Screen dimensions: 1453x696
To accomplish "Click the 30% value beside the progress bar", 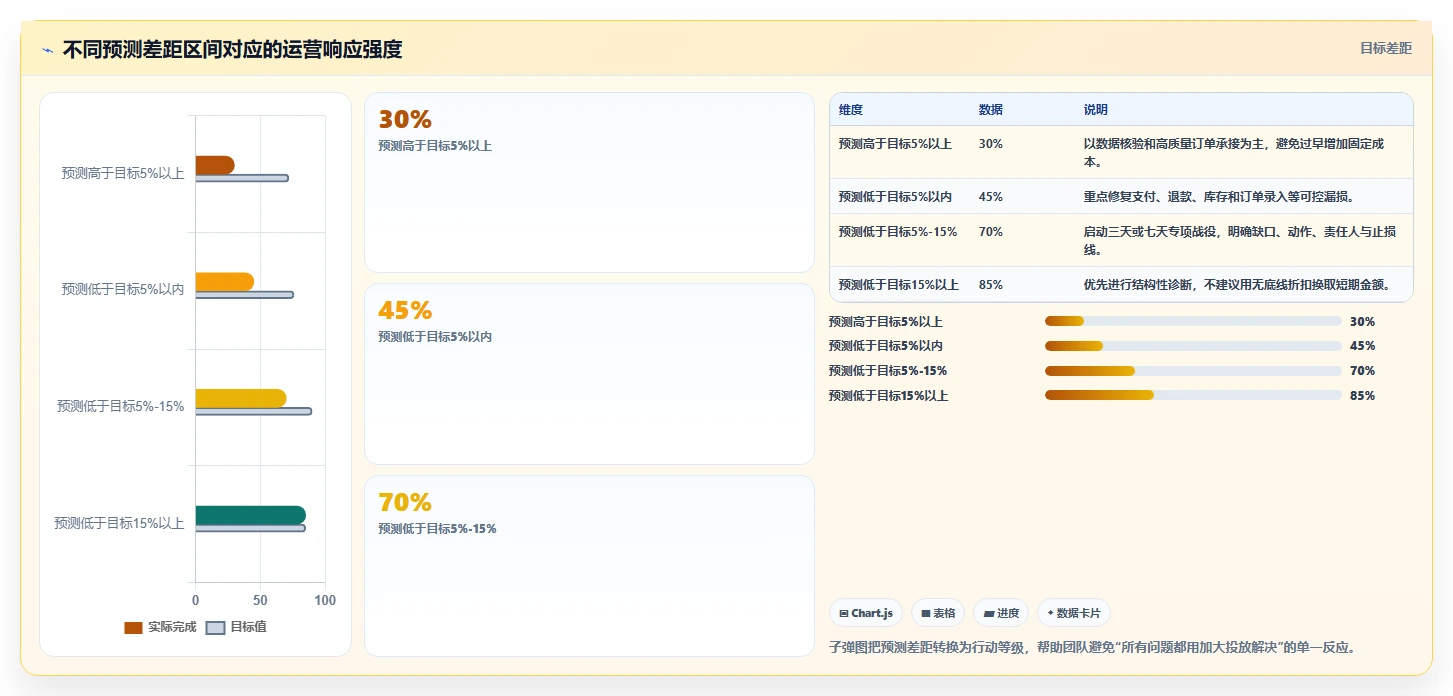I will click(1362, 322).
